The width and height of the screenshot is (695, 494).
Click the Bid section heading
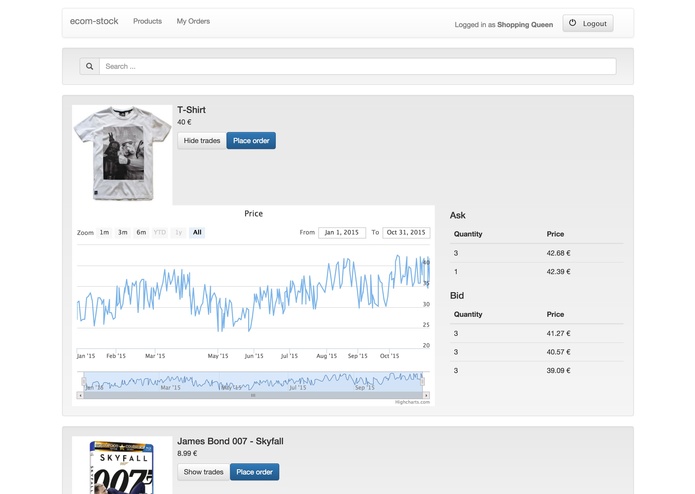point(457,296)
